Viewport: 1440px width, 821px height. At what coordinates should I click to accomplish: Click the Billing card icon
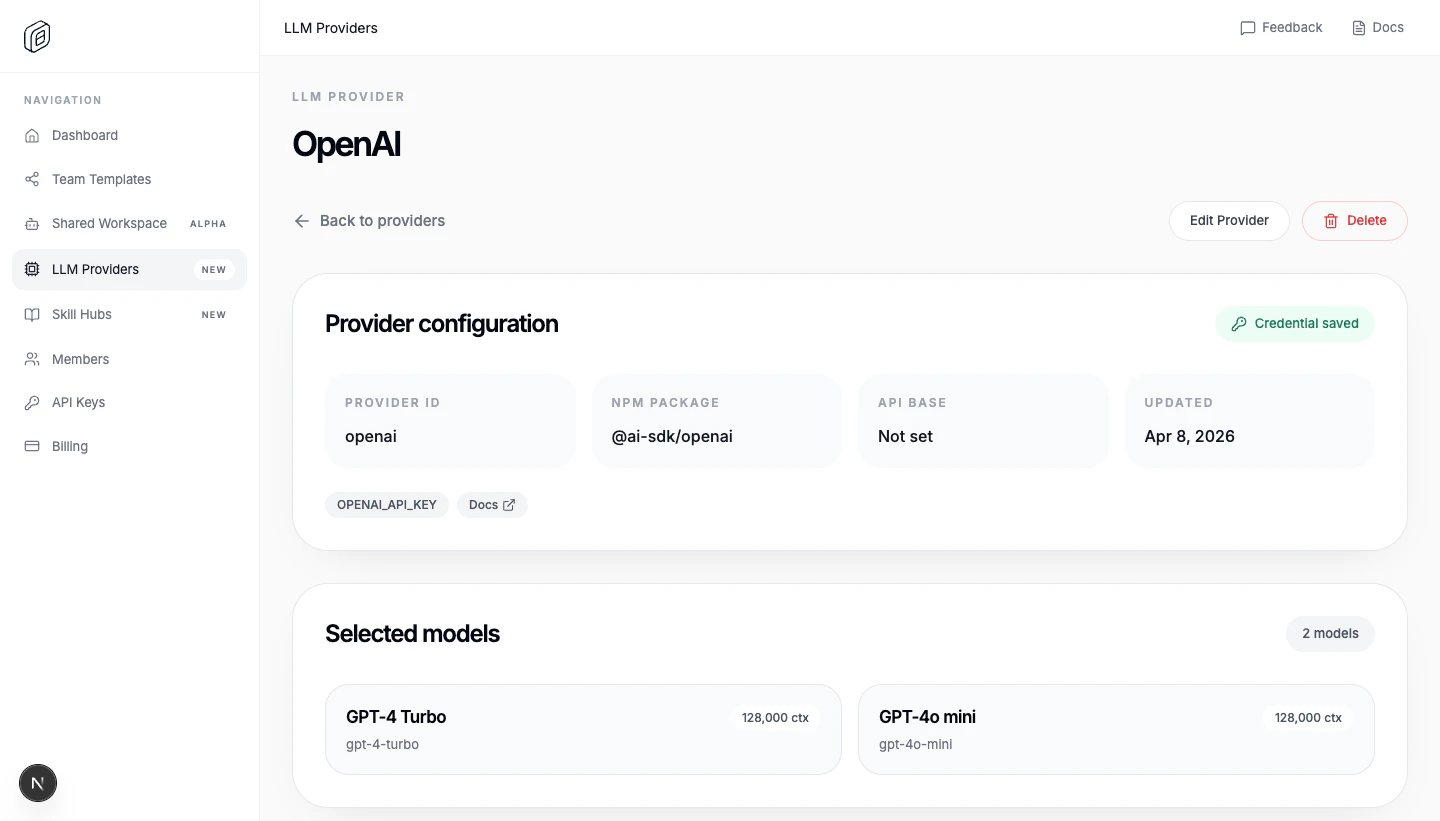pyautogui.click(x=32, y=446)
